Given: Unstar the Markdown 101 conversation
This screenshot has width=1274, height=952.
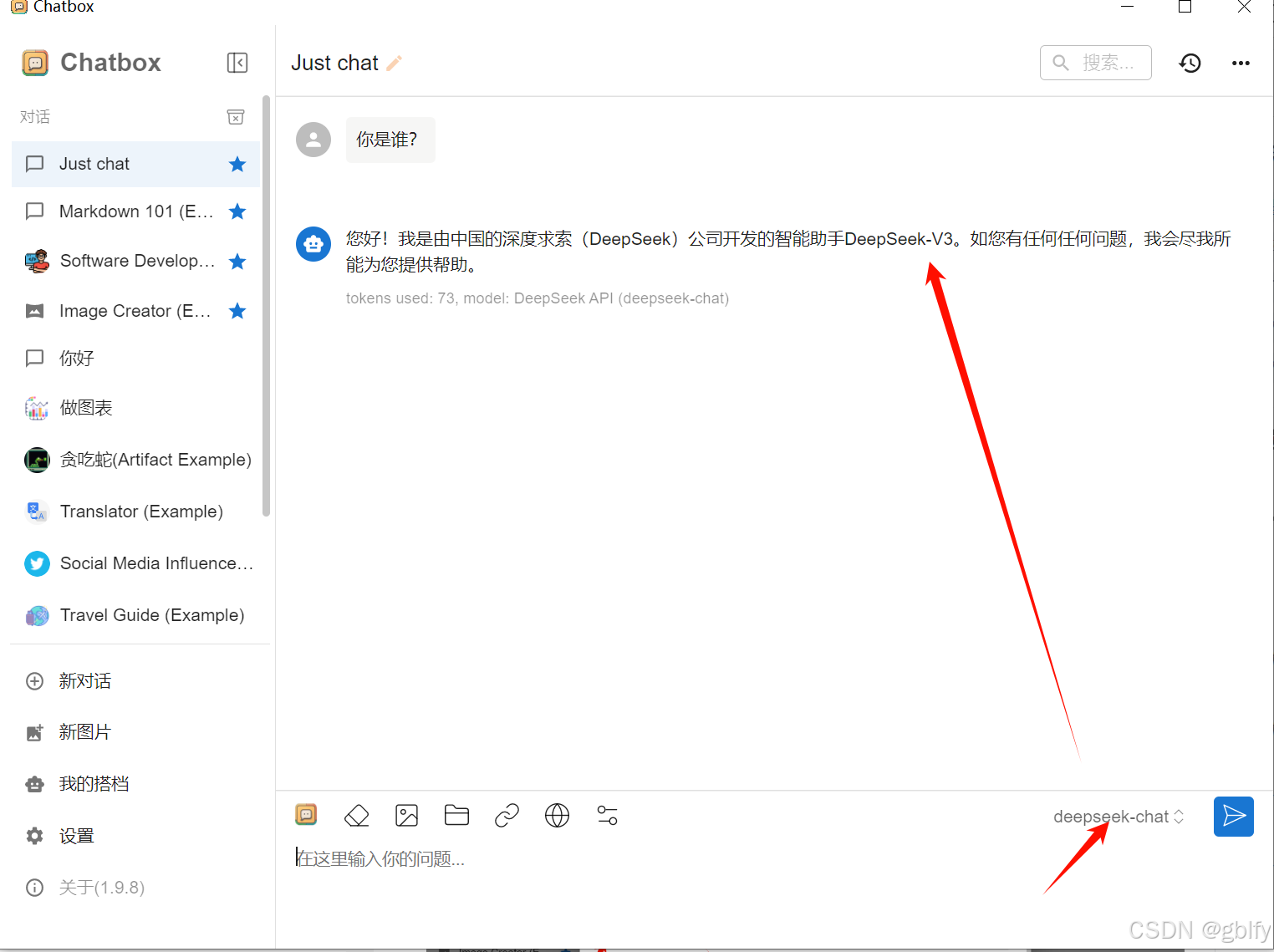Looking at the screenshot, I should (x=237, y=211).
